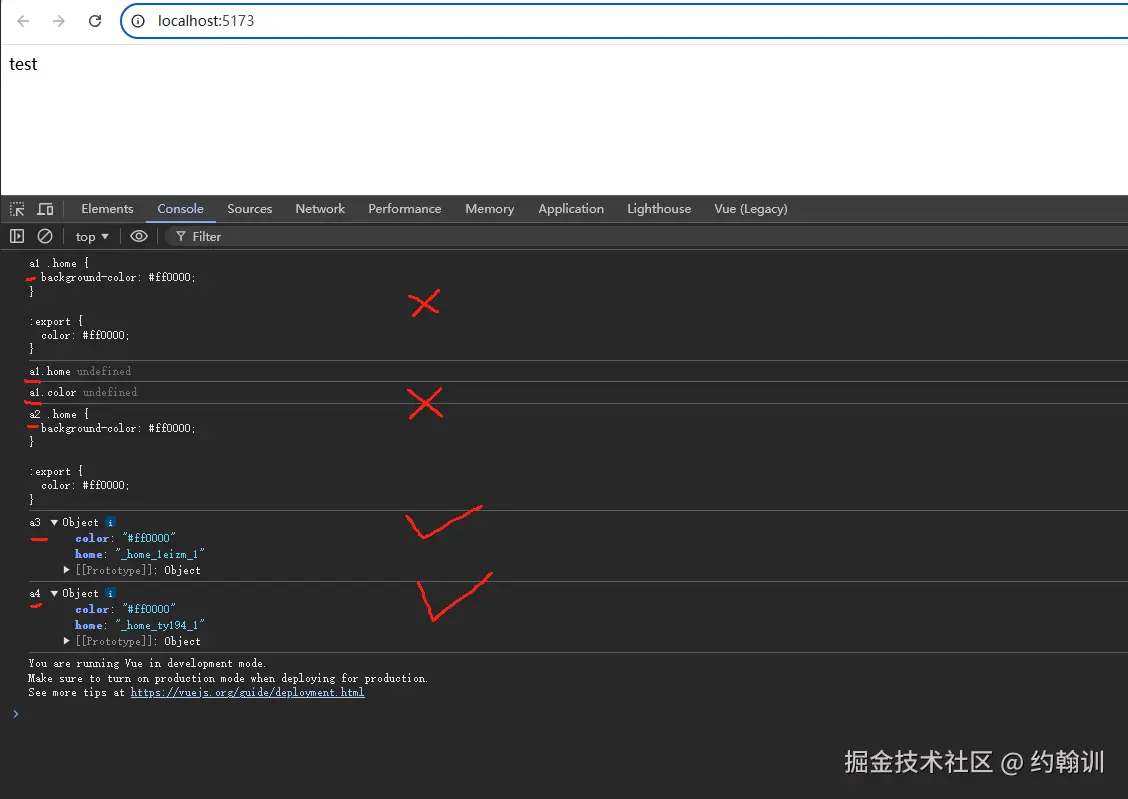Image resolution: width=1128 pixels, height=799 pixels.
Task: Open the vuejs.org deployment guide link
Action: pos(247,693)
